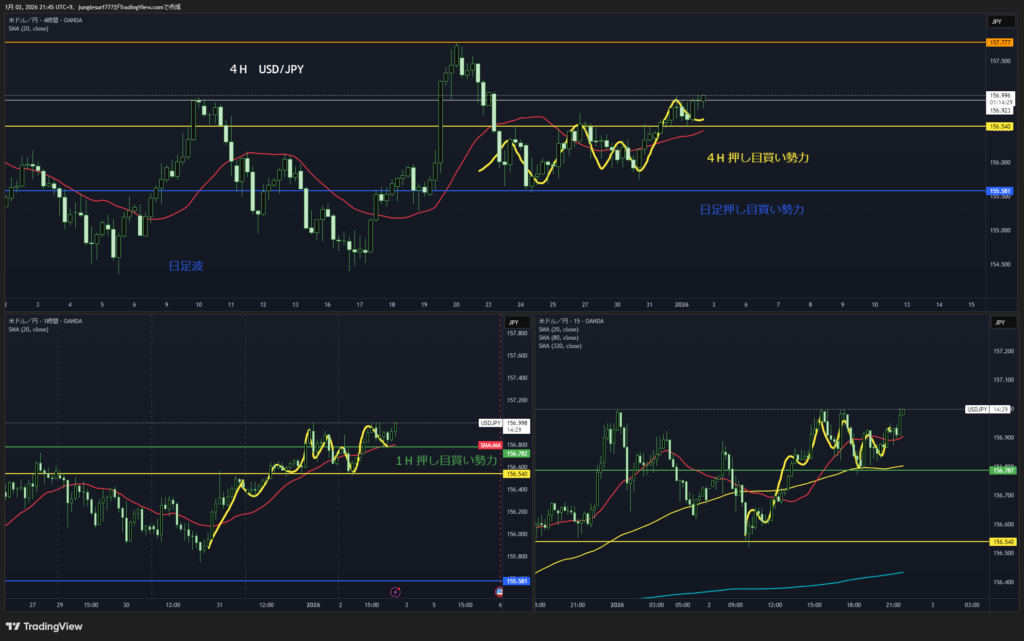Click the purple lightning event icon on 1H chart
The height and width of the screenshot is (641, 1024).
[x=396, y=592]
